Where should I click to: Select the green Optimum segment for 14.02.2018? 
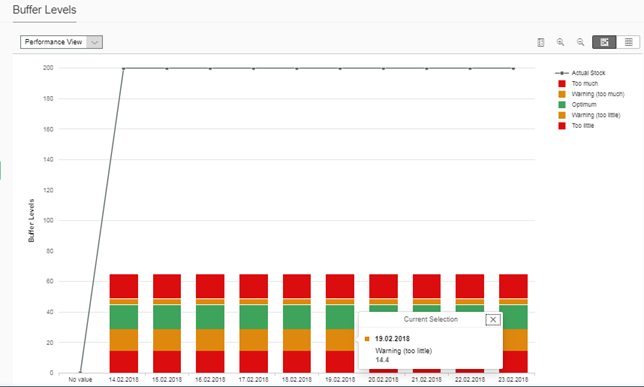tap(124, 317)
